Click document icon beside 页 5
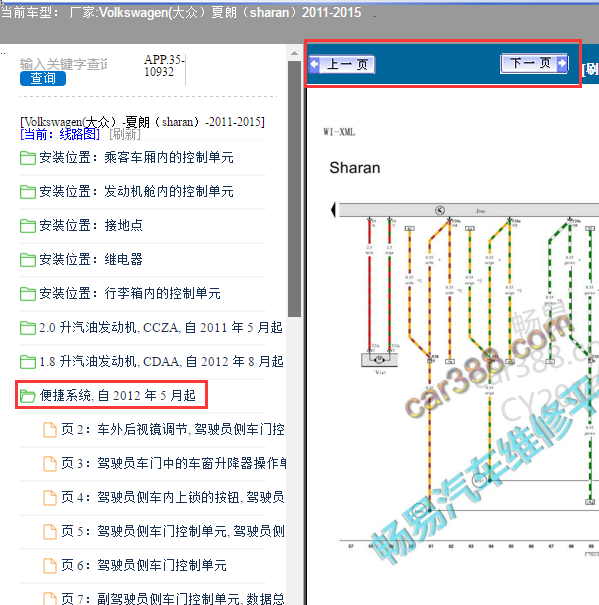This screenshot has width=599, height=605. point(49,532)
